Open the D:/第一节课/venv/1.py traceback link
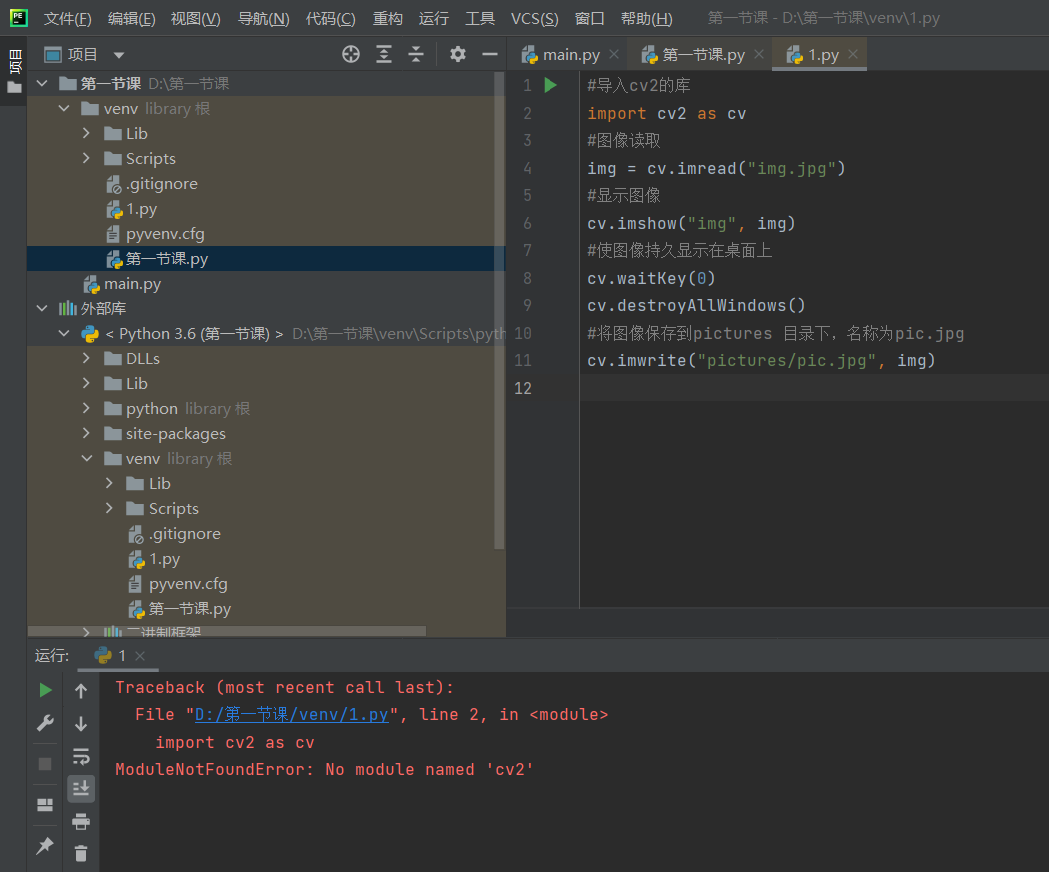 (291, 715)
